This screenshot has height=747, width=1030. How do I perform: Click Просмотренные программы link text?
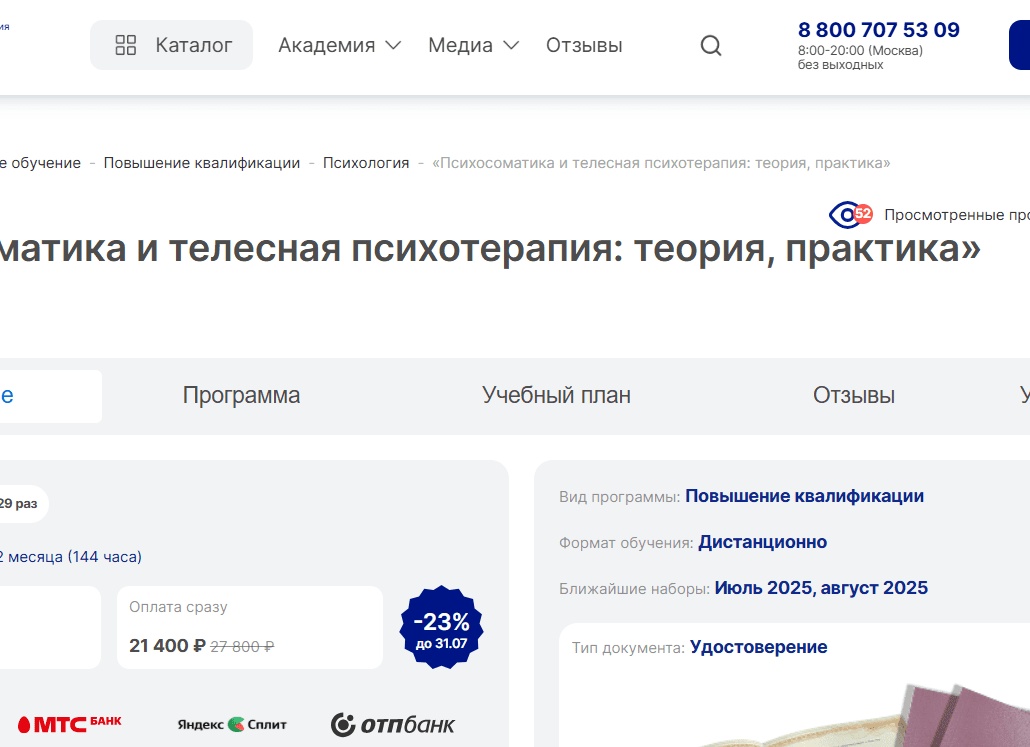point(957,215)
